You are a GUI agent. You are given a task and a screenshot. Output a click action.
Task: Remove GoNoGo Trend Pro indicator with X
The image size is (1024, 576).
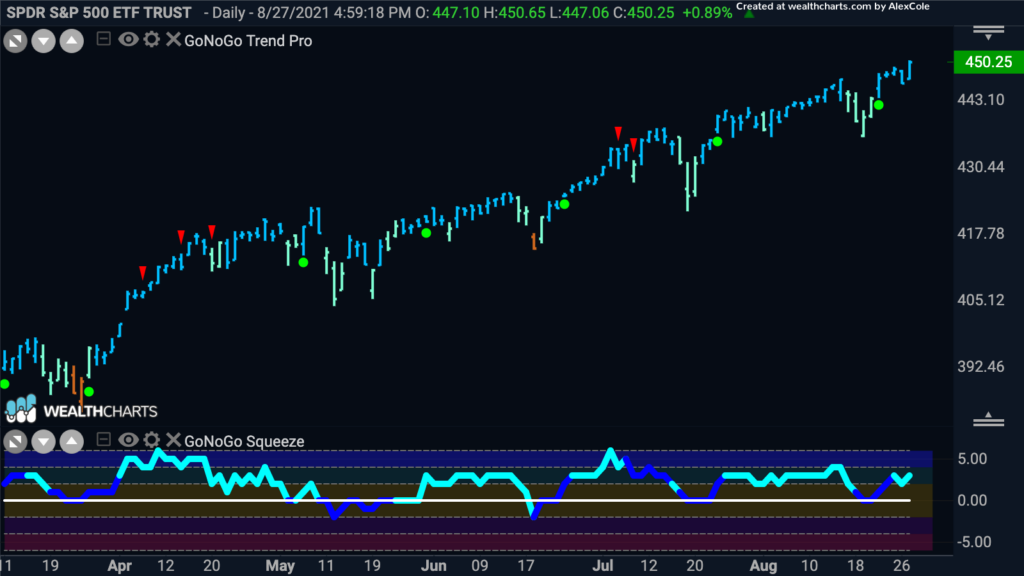172,39
